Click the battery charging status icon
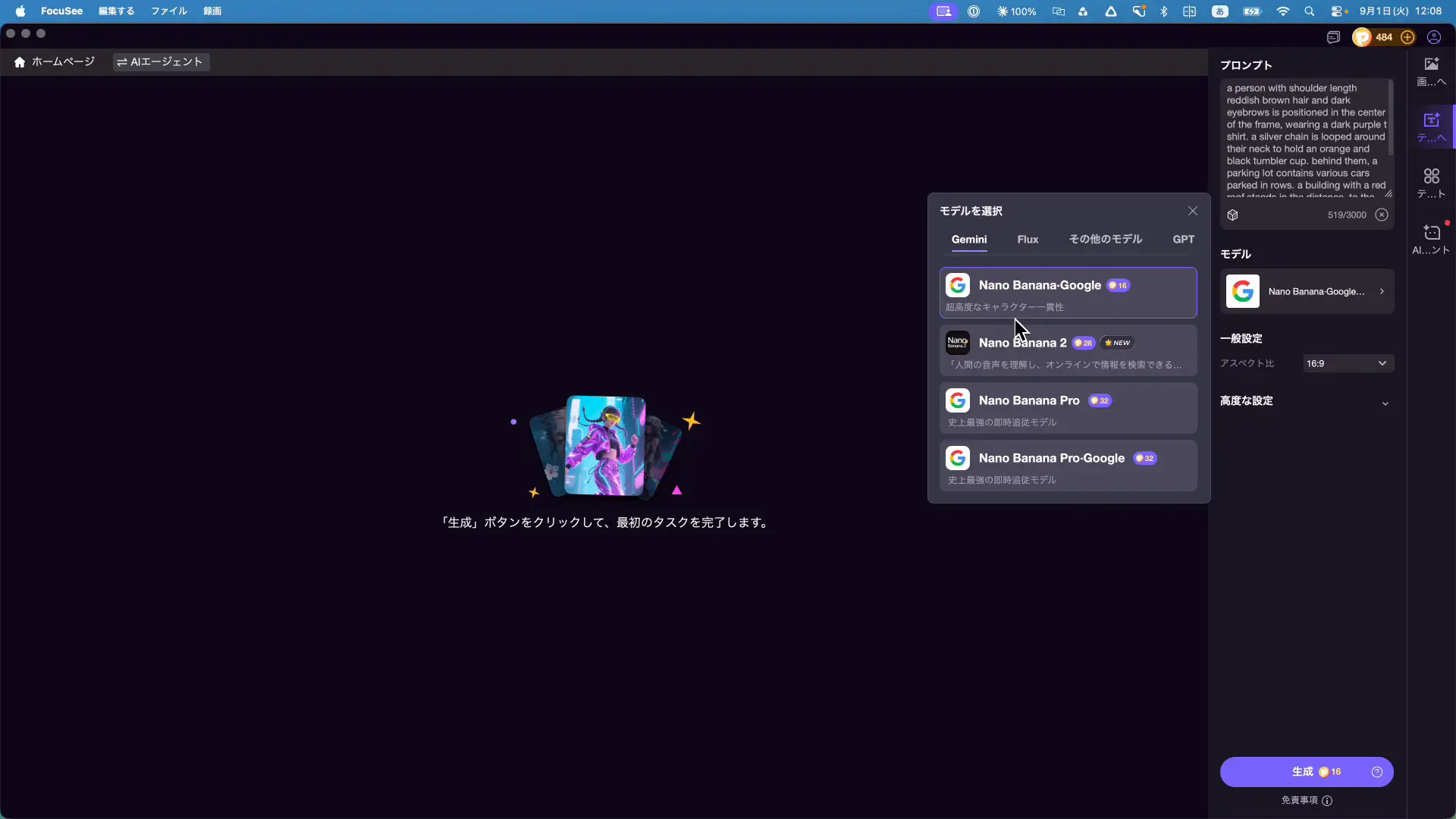The height and width of the screenshot is (819, 1456). tap(1252, 11)
